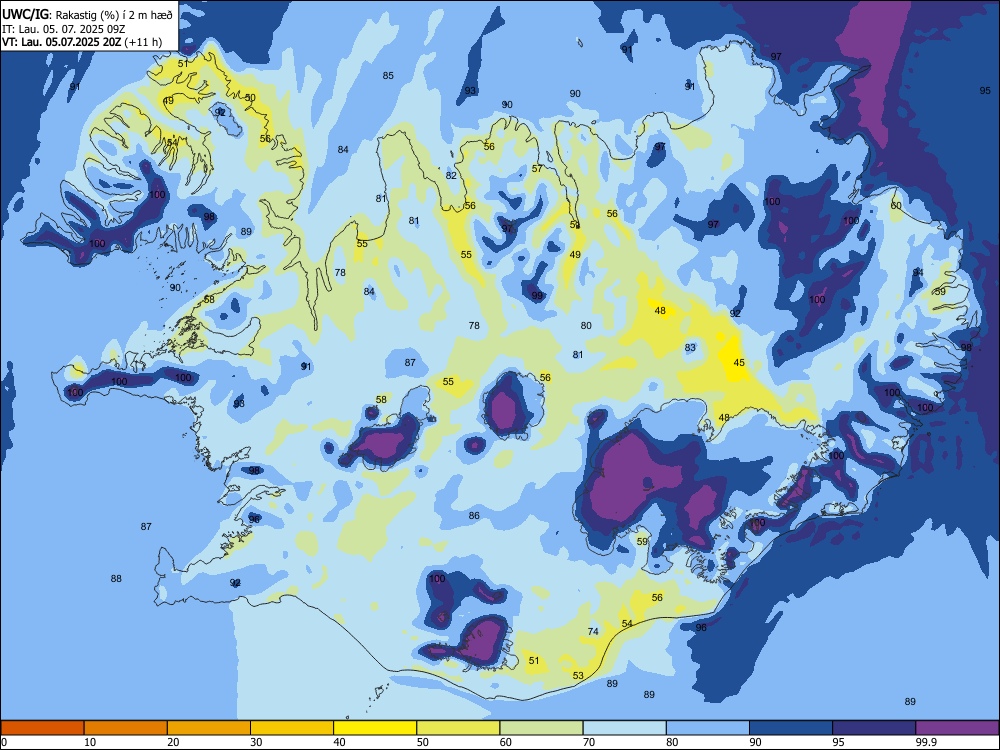
Task: Click the pale blue 70-80 legend swatch
Action: pyautogui.click(x=624, y=728)
